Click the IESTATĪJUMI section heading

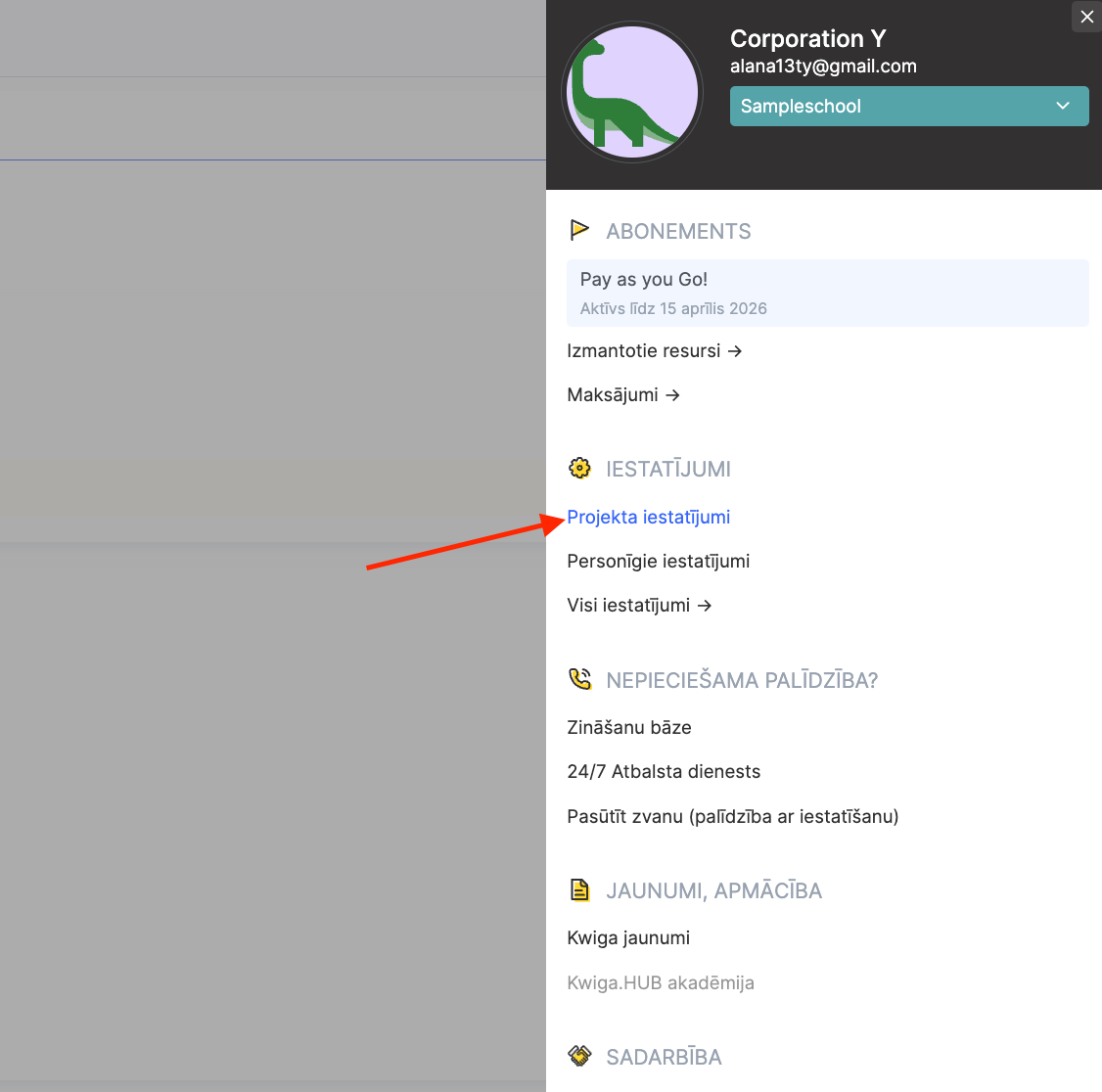click(668, 469)
